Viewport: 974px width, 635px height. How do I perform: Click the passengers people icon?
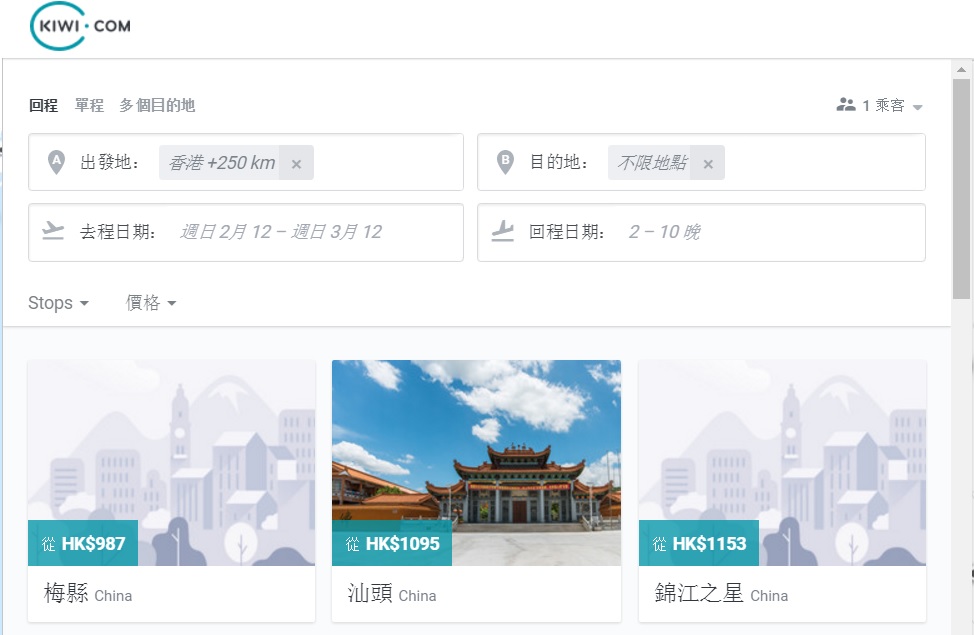click(x=845, y=104)
